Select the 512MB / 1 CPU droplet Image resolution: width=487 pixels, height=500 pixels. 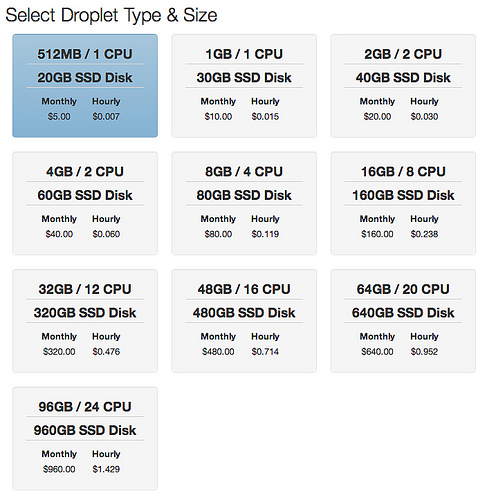[x=85, y=86]
